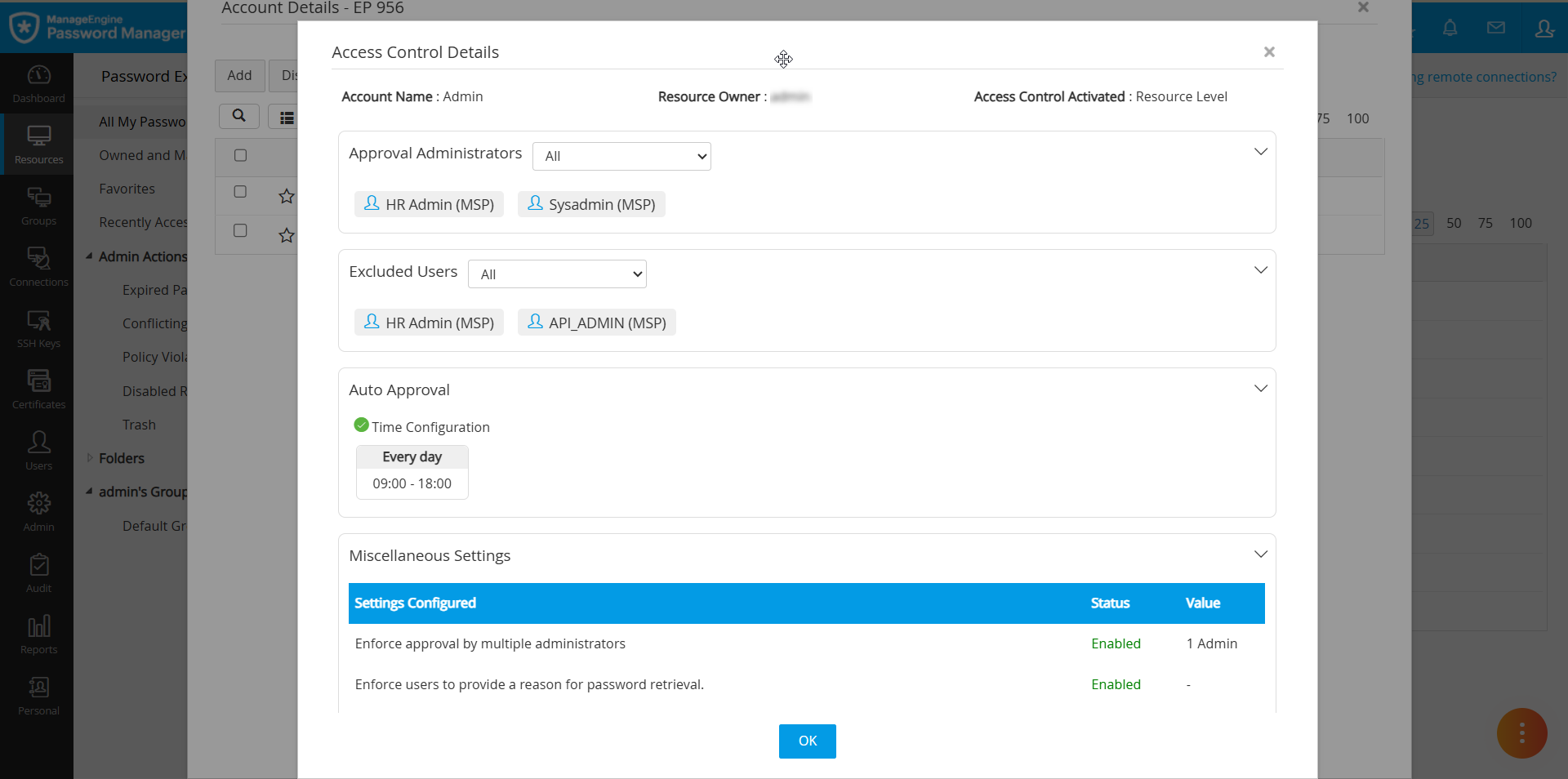
Task: Open the Dashboard panel
Action: pos(38,82)
